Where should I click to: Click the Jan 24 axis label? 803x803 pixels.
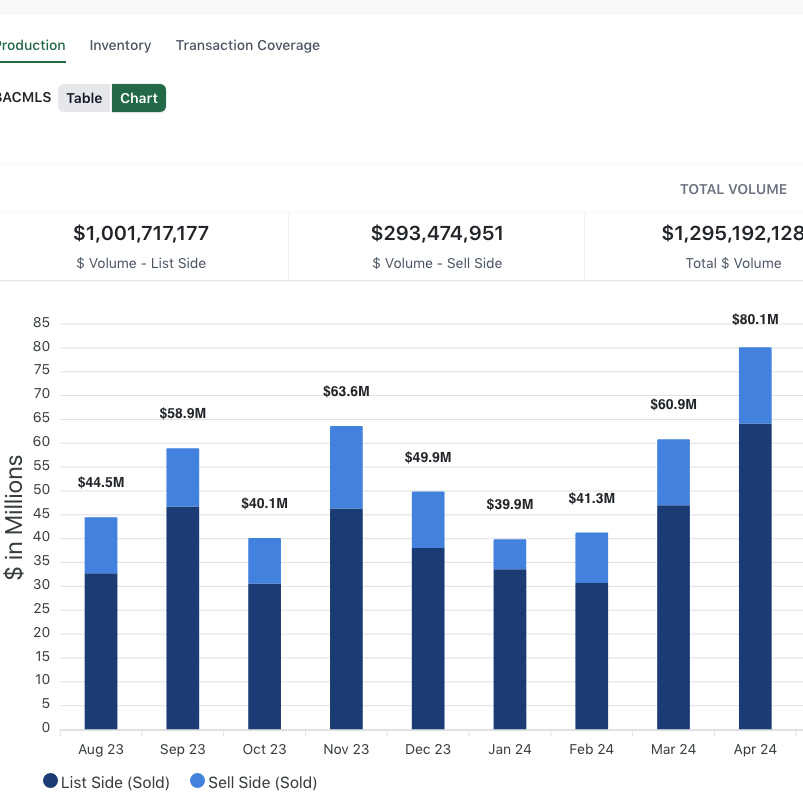tap(510, 749)
